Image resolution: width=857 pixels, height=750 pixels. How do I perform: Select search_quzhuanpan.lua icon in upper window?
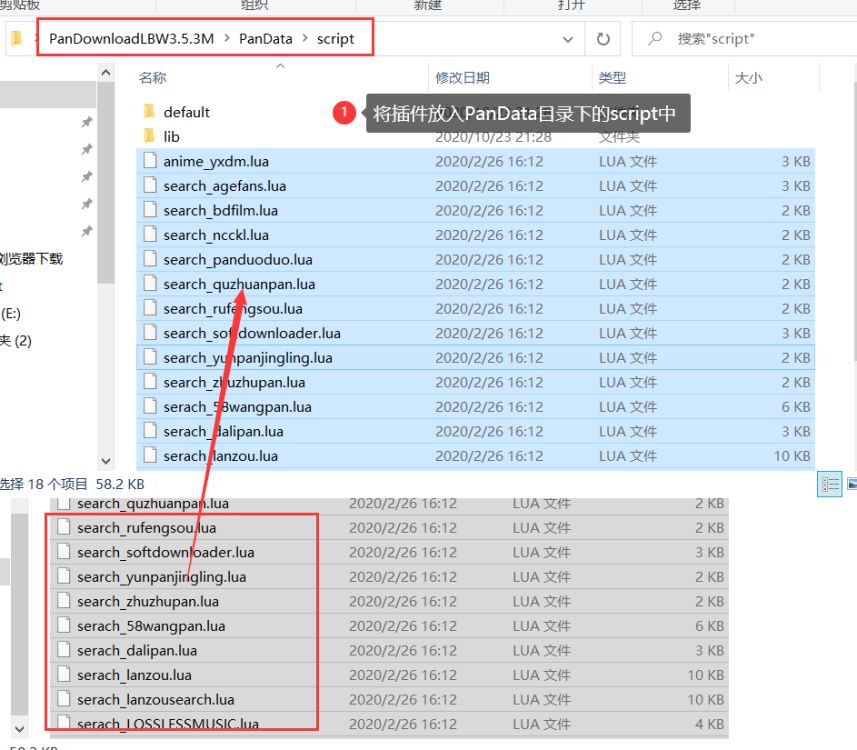[x=150, y=284]
